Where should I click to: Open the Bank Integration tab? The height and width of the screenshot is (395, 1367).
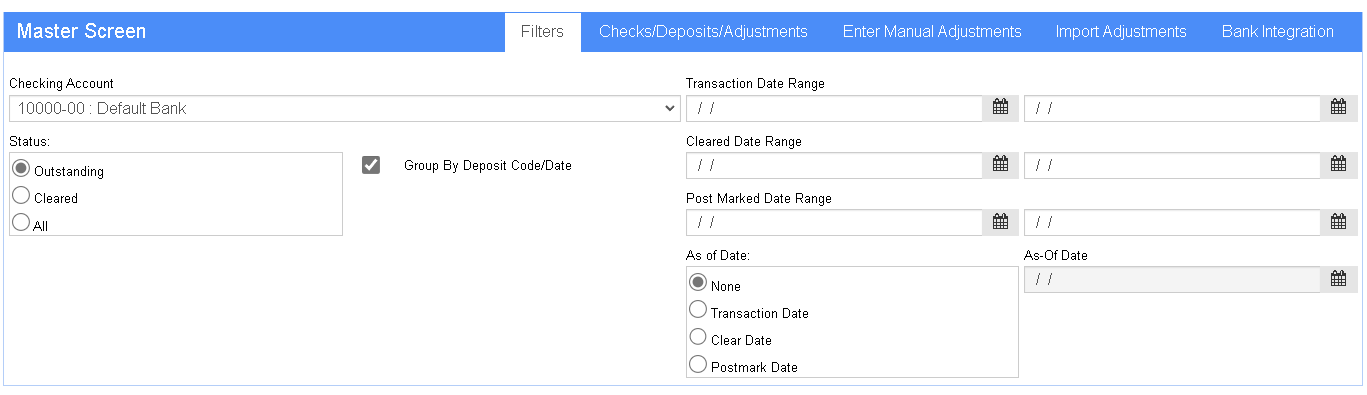coord(1278,32)
